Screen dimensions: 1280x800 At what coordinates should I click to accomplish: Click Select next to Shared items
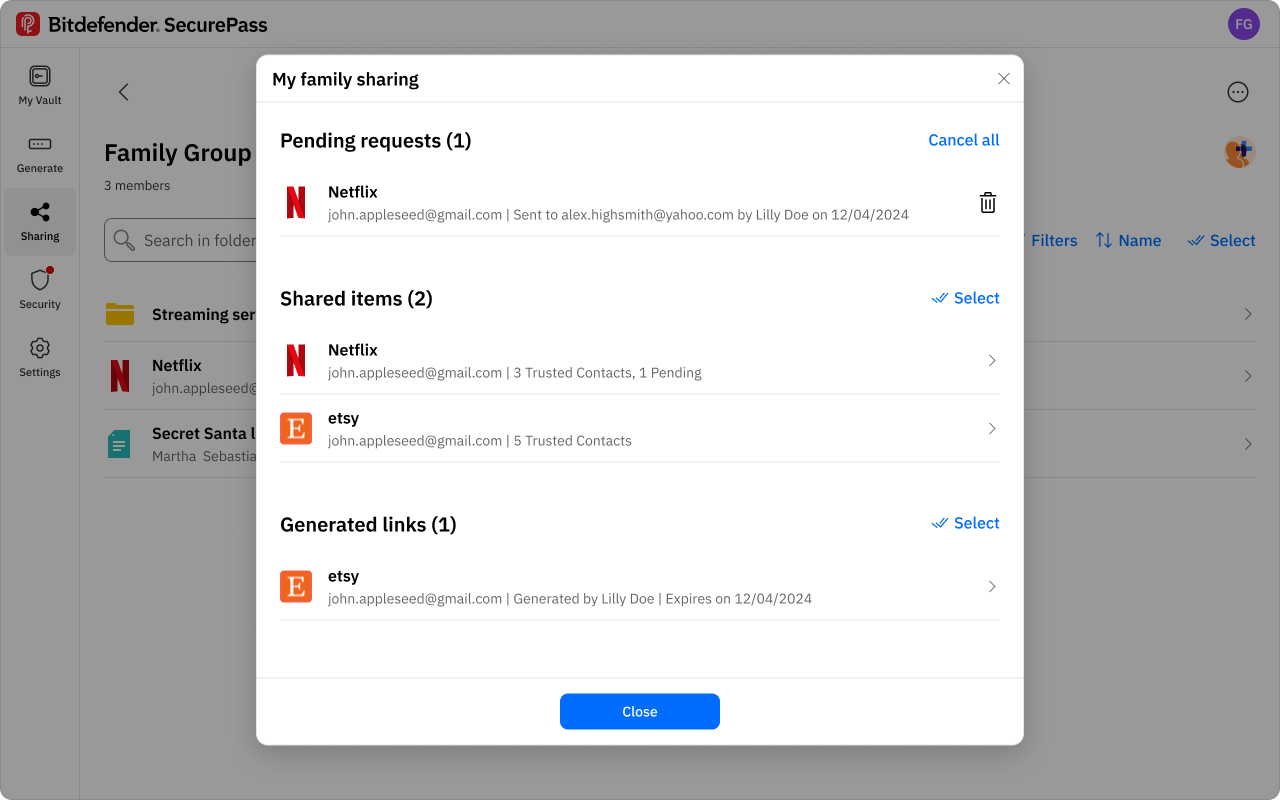click(966, 298)
